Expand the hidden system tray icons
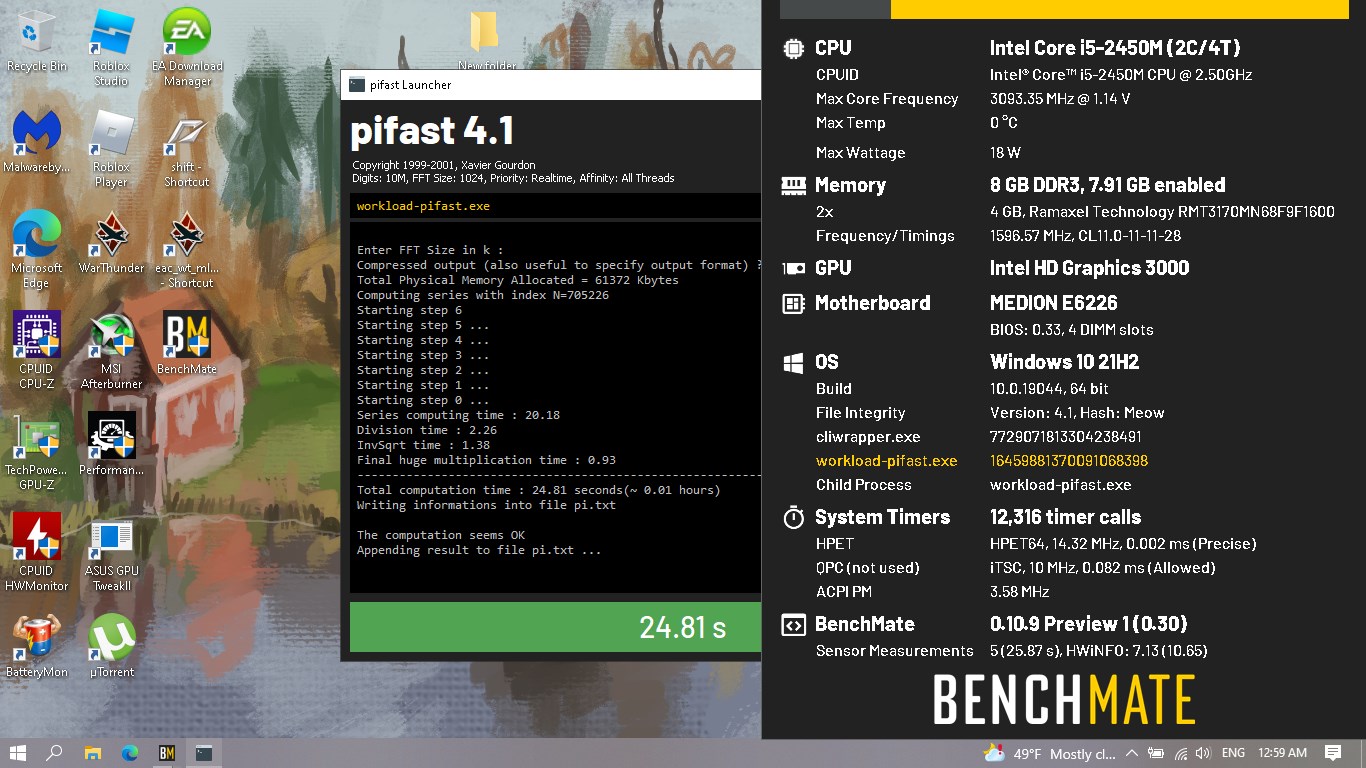The width and height of the screenshot is (1366, 768). [x=1131, y=753]
